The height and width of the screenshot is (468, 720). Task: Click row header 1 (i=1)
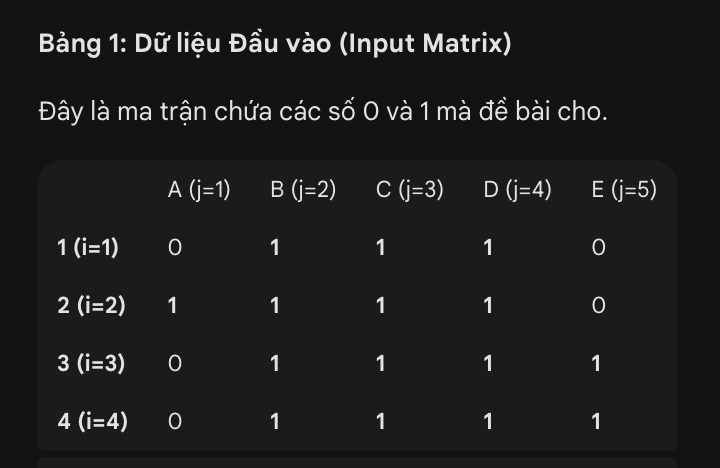pyautogui.click(x=88, y=248)
